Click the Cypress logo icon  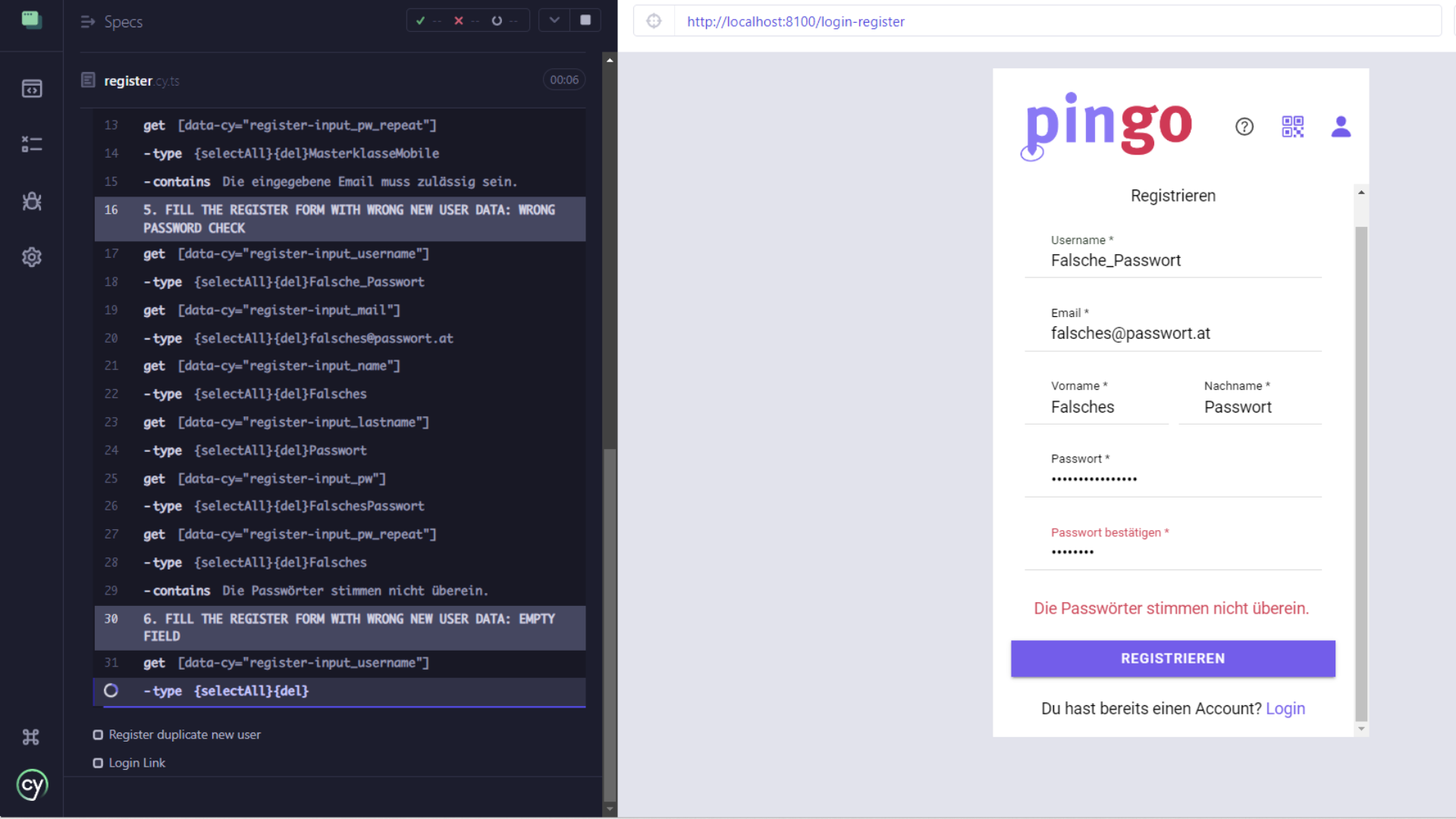(x=32, y=786)
